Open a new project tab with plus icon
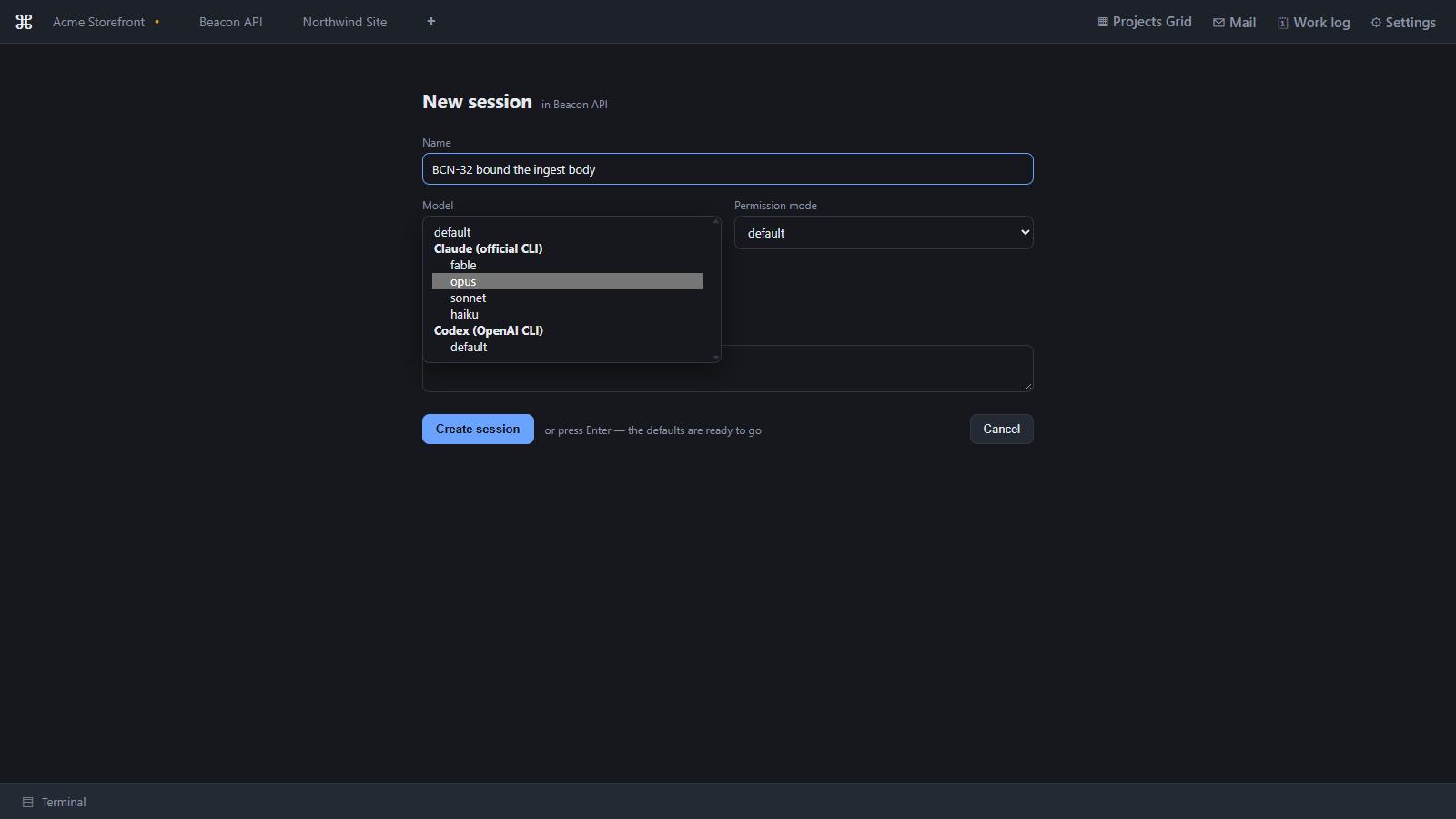Viewport: 1456px width, 819px height. 431,21
